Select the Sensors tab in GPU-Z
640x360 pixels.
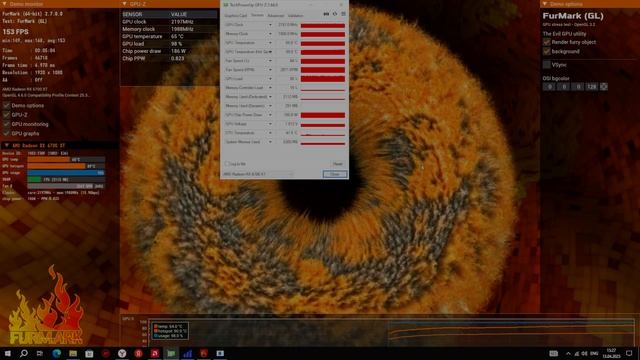(x=257, y=16)
